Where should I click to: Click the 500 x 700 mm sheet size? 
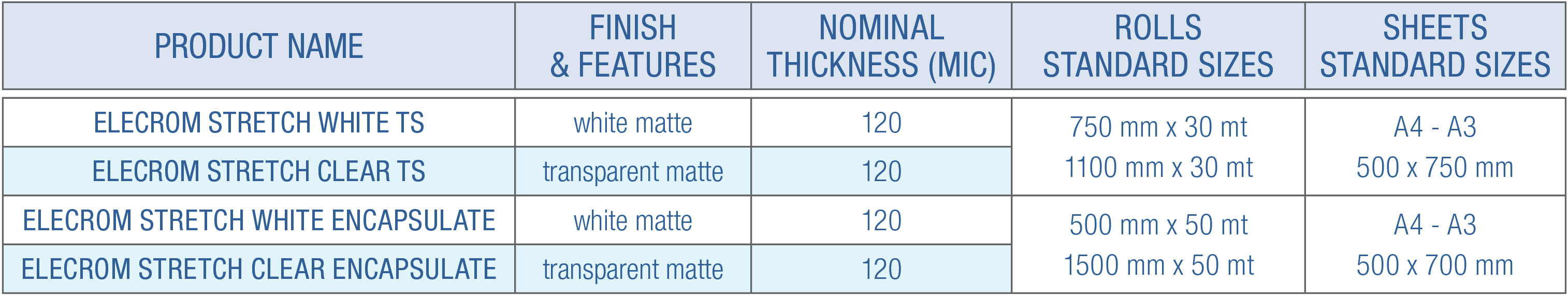(1435, 266)
